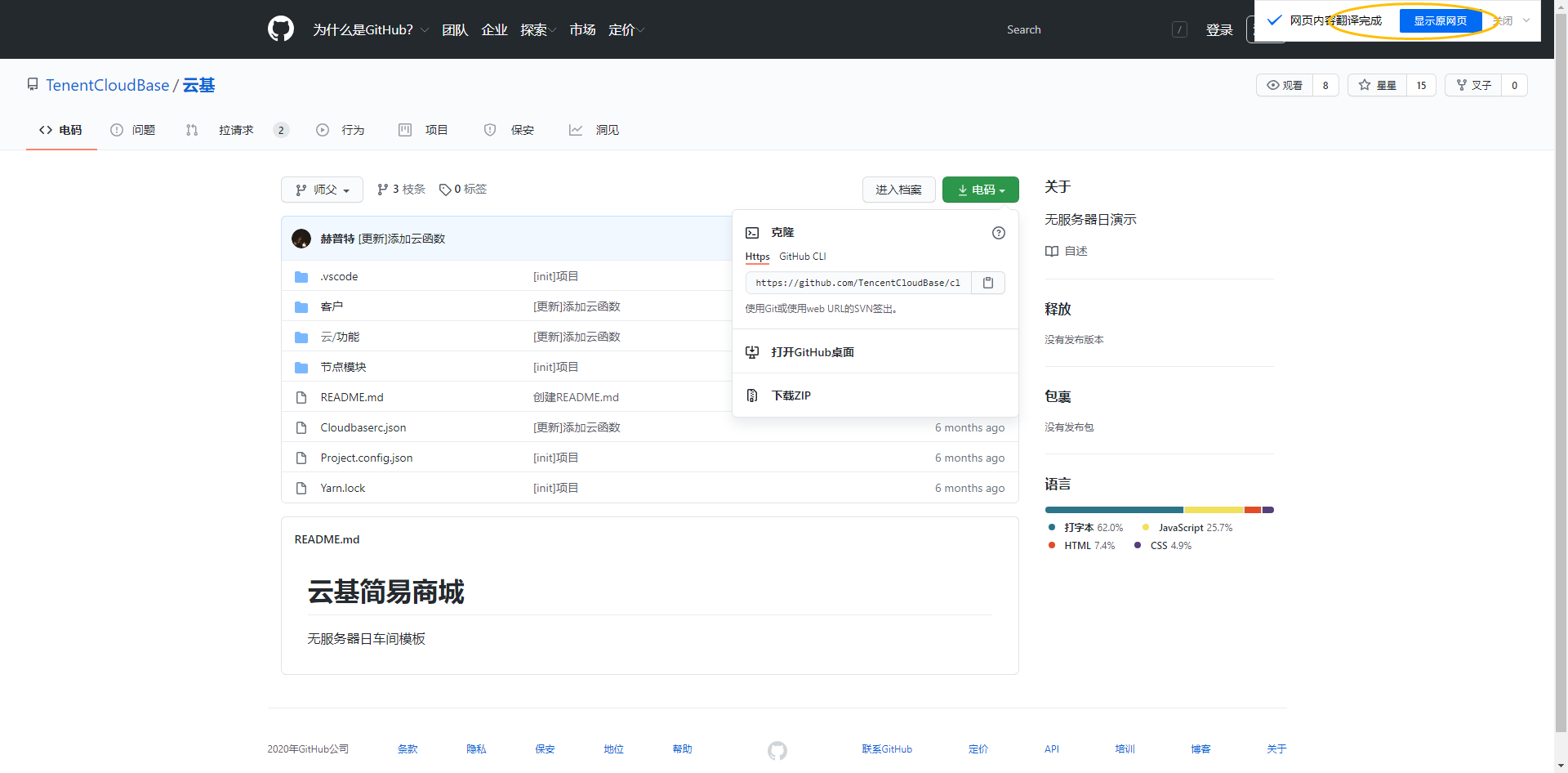Open the Cloudbaserc.json file

click(x=363, y=428)
